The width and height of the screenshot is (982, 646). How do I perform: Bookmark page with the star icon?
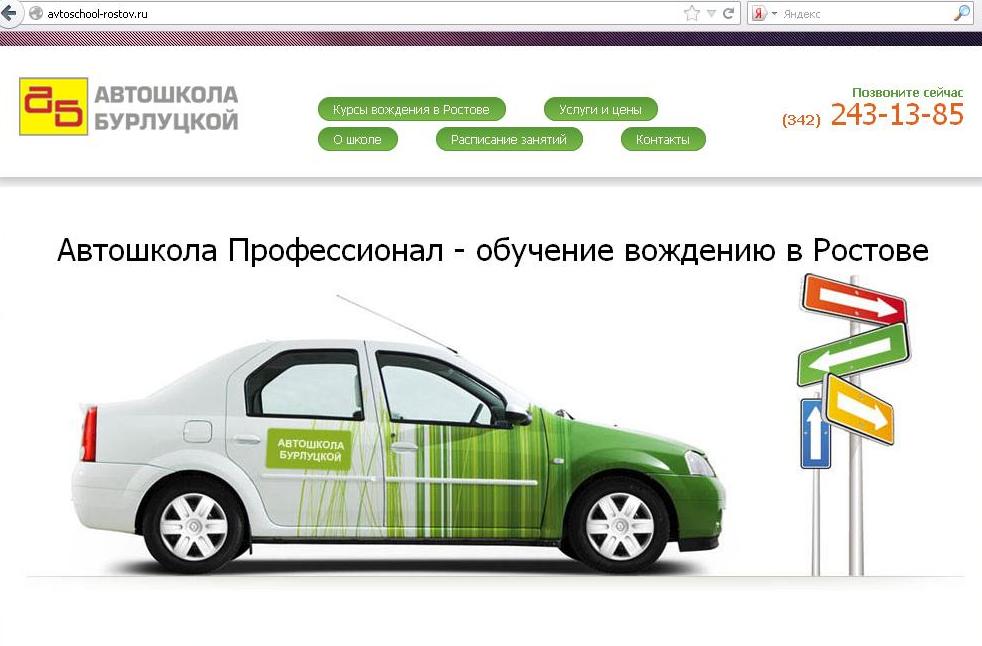691,13
